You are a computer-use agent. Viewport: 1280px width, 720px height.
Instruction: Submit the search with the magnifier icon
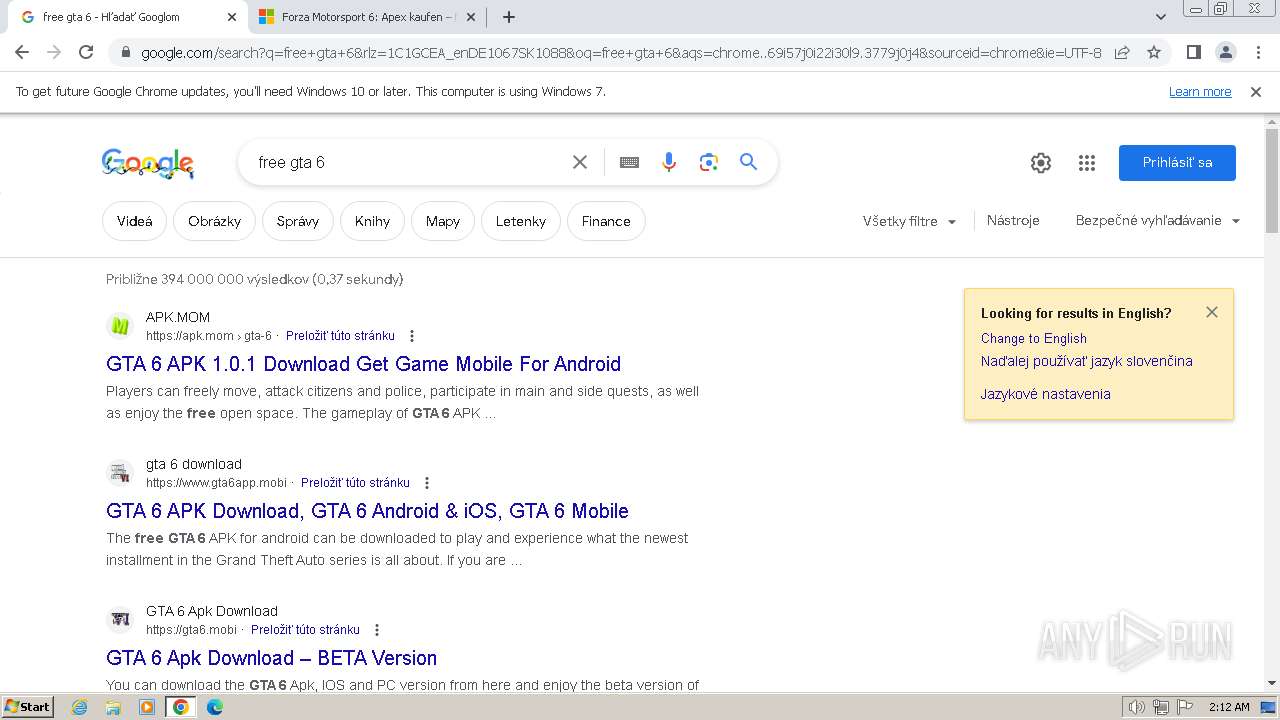click(748, 162)
